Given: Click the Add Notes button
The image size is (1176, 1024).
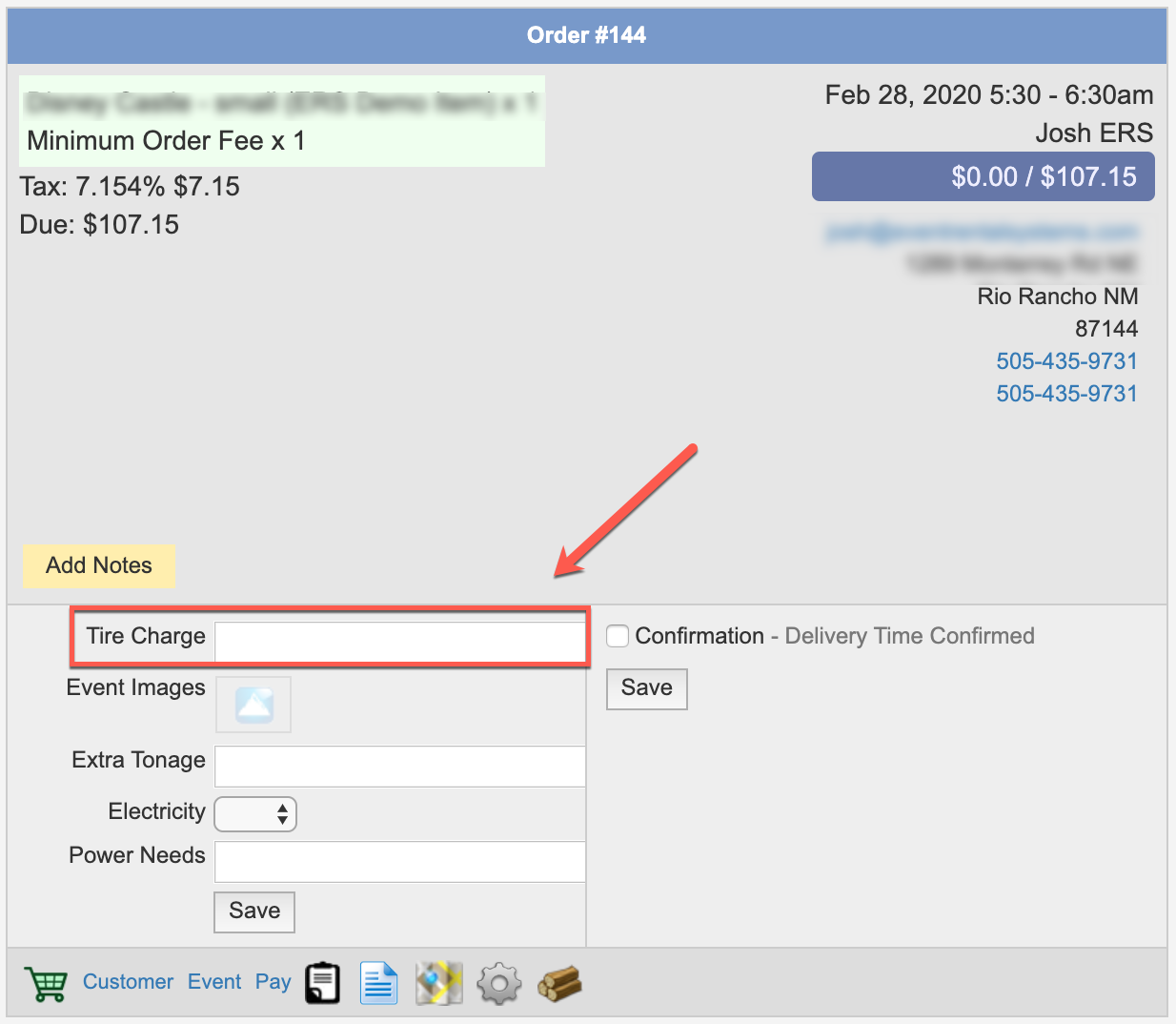Looking at the screenshot, I should pyautogui.click(x=99, y=565).
